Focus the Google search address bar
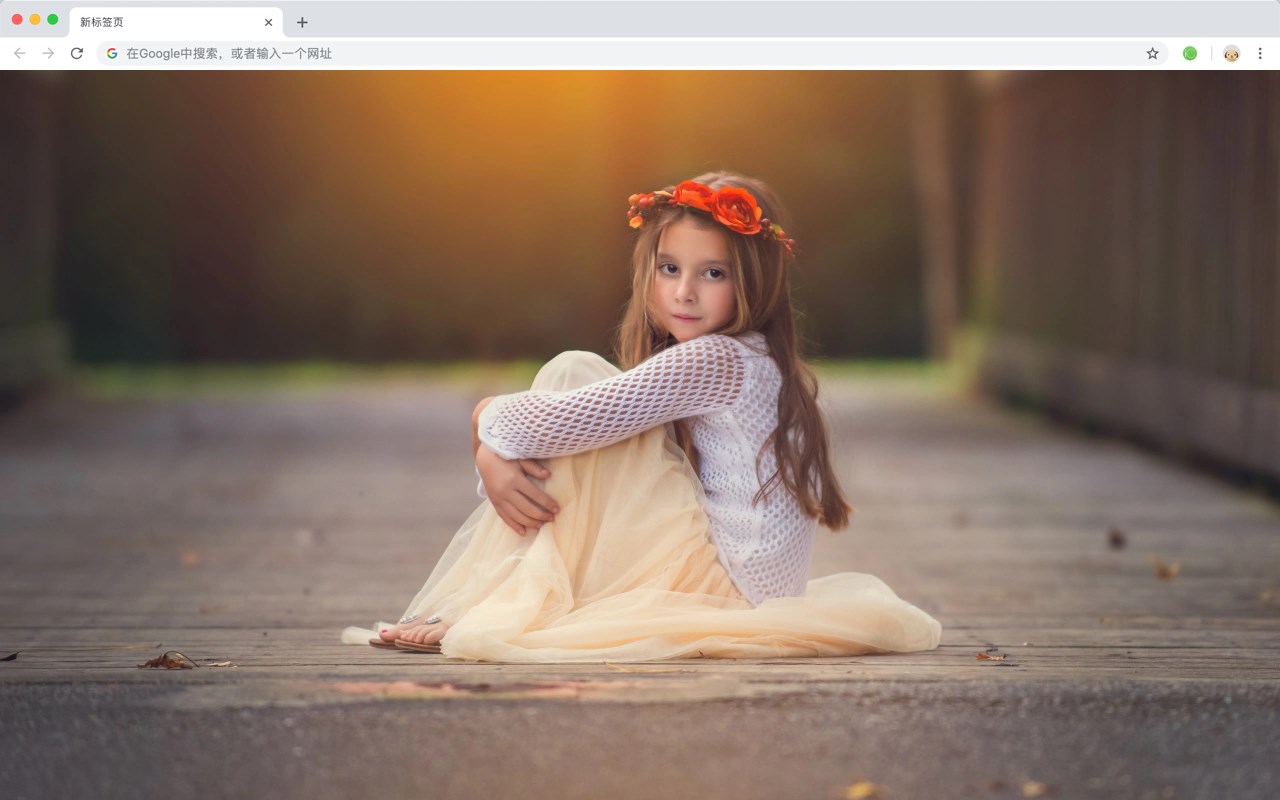Screen dimensions: 1280x800 pyautogui.click(x=632, y=53)
